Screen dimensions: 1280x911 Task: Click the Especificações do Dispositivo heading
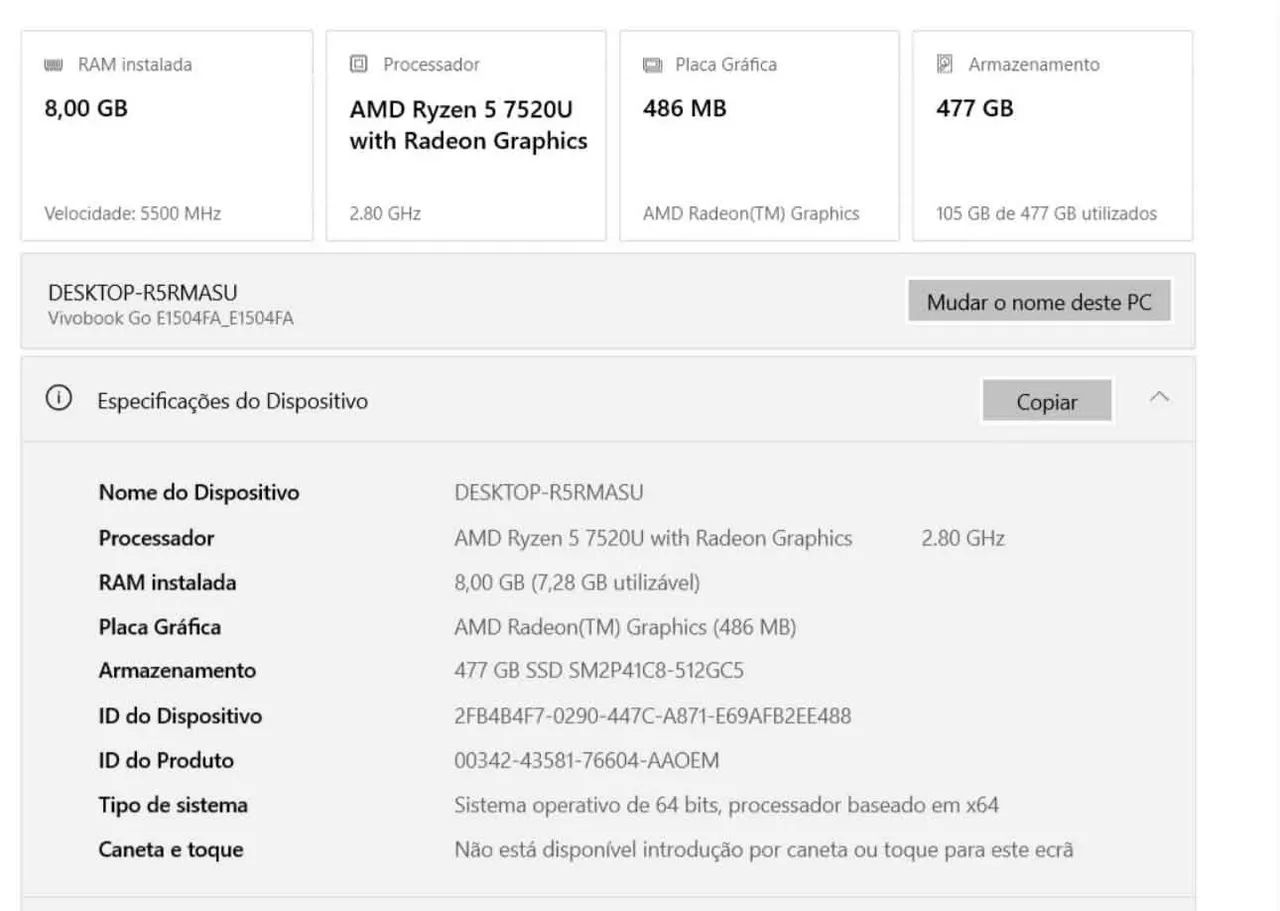232,401
